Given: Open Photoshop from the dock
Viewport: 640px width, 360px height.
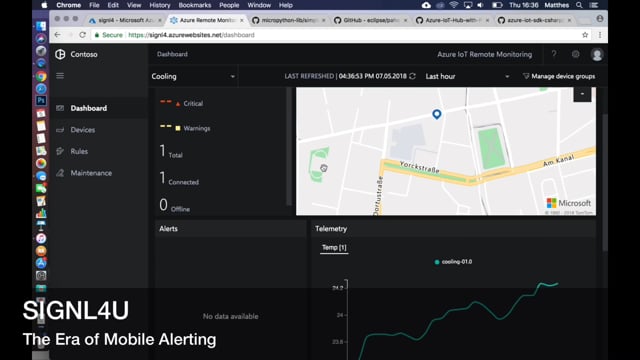Looking at the screenshot, I should [x=41, y=100].
